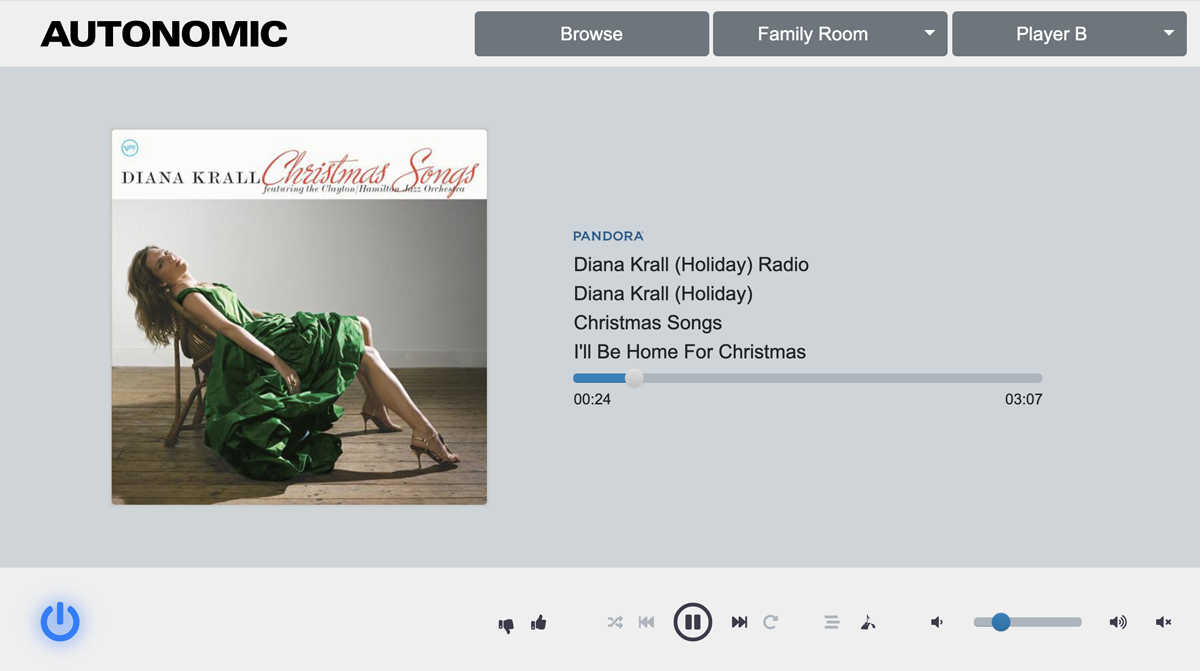Give the song a thumbs up
Viewport: 1201px width, 671px height.
(x=539, y=622)
